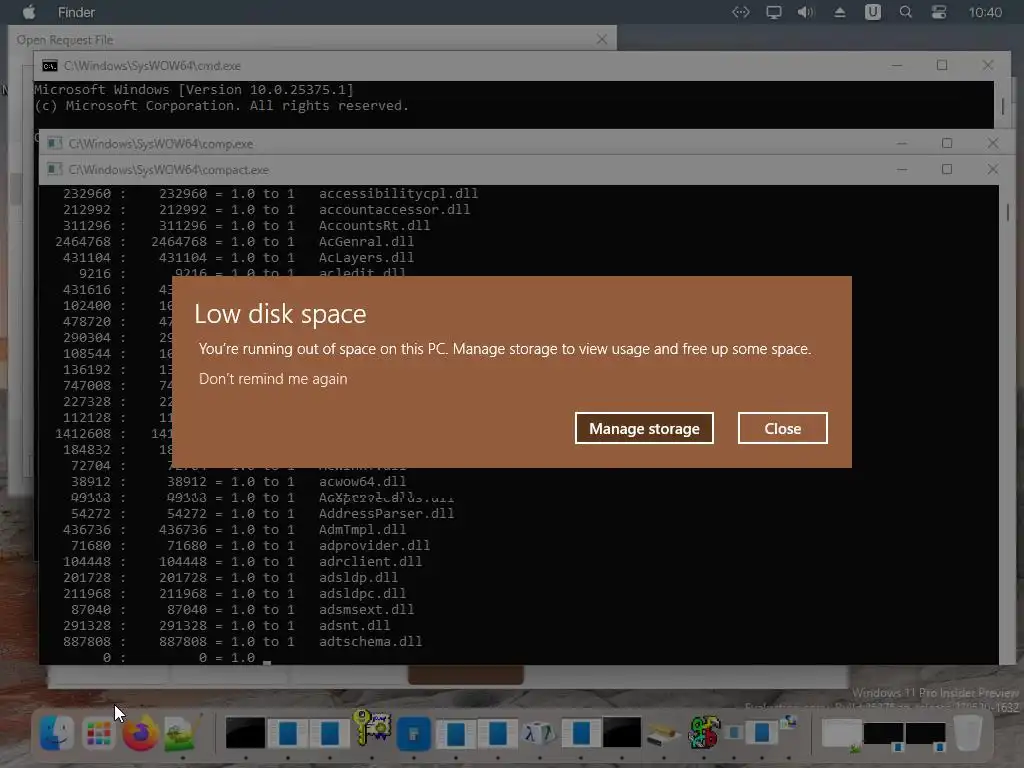Viewport: 1024px width, 768px height.
Task: Open Launchpad grid icon in dock
Action: click(99, 733)
